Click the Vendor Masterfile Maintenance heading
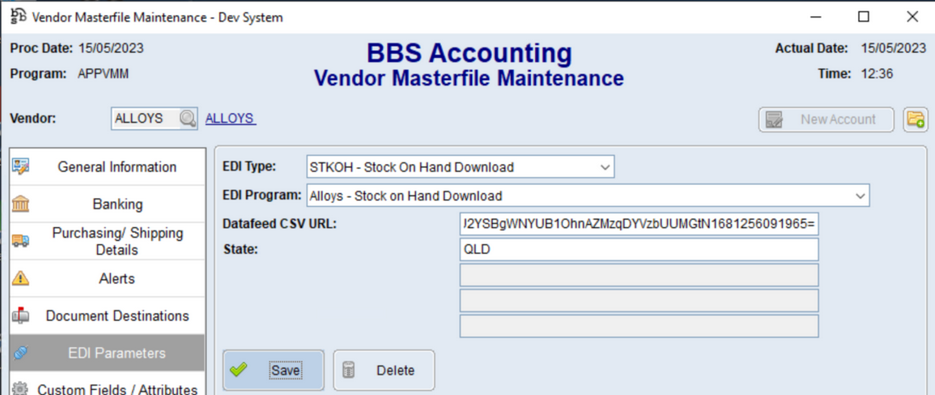This screenshot has height=395, width=935. tap(469, 78)
